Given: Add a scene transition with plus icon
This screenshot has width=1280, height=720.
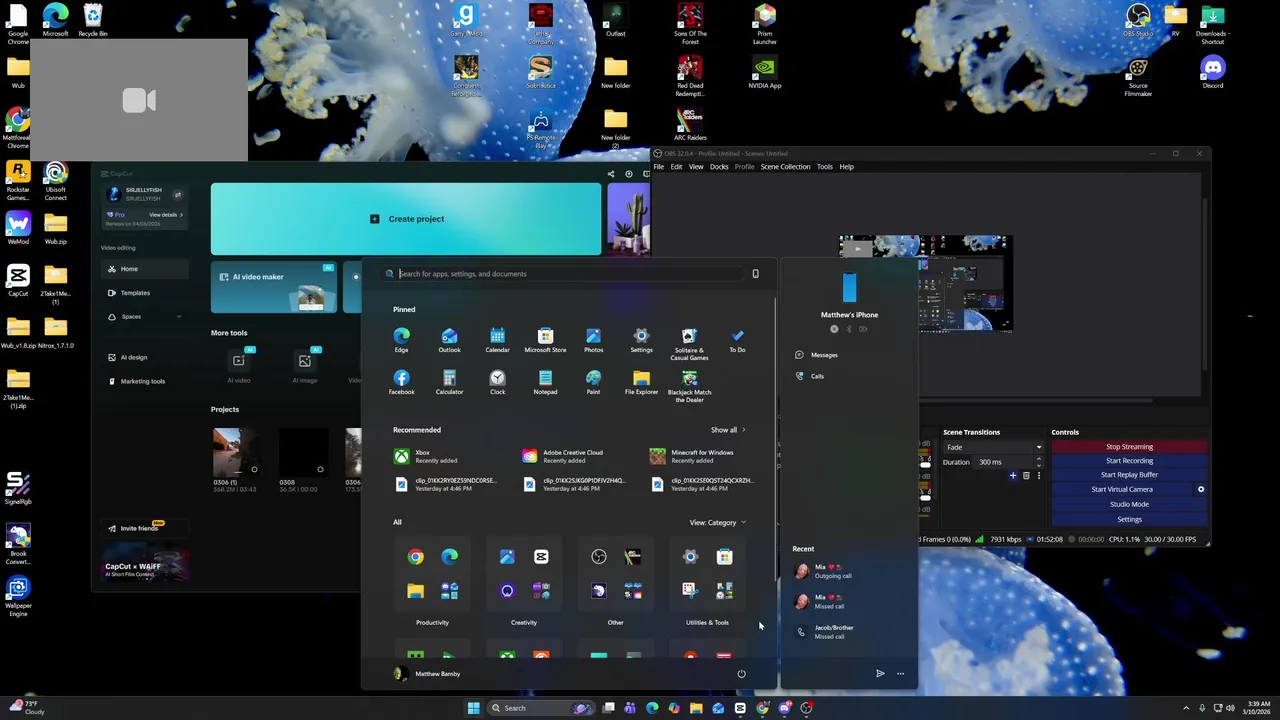Looking at the screenshot, I should coord(1013,476).
